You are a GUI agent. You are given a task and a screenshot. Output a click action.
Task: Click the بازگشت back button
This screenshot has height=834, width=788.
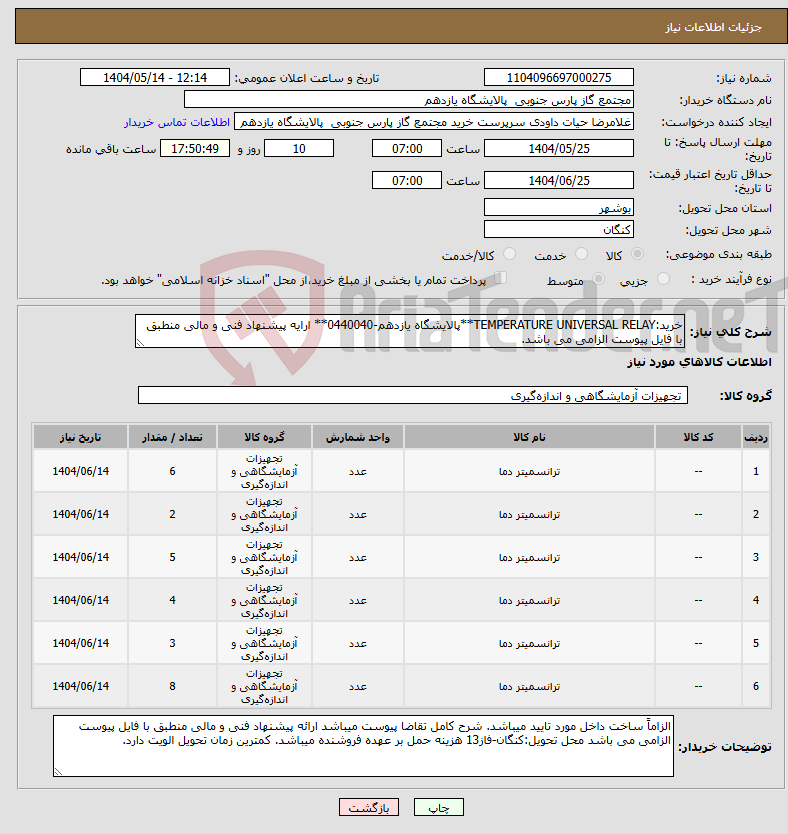(x=368, y=807)
